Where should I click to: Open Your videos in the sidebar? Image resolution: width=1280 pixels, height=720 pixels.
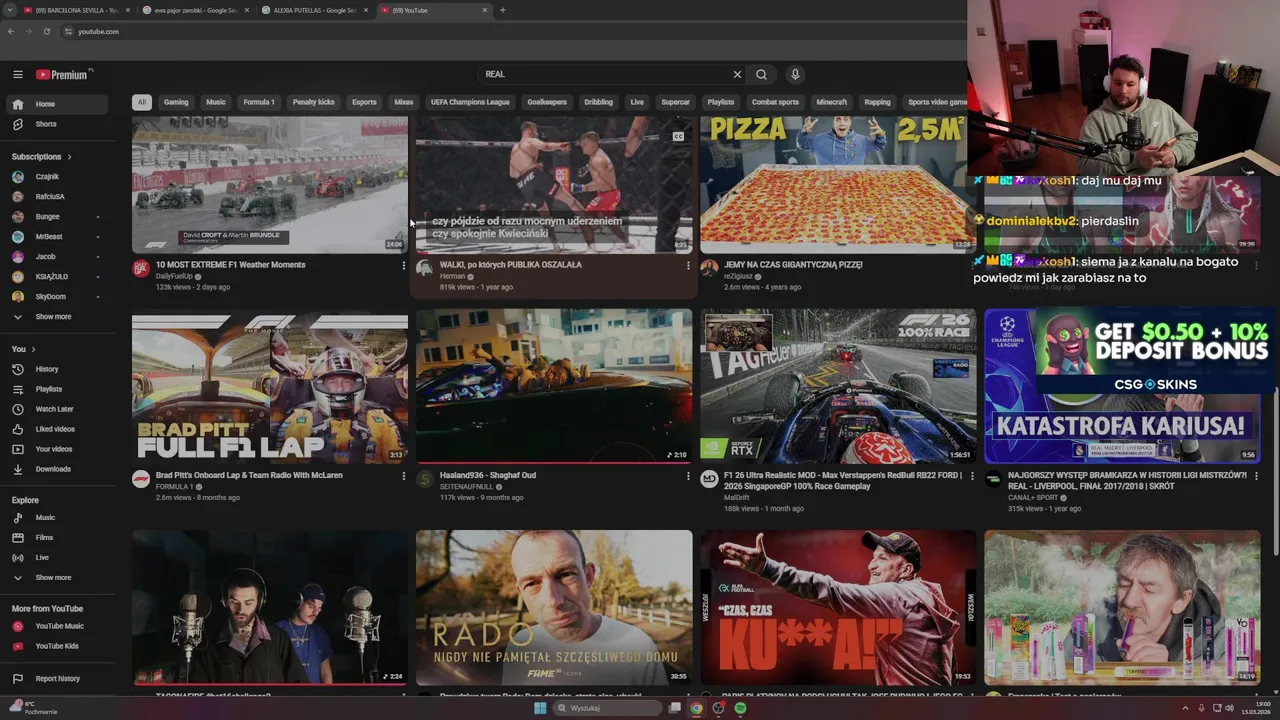click(x=56, y=449)
